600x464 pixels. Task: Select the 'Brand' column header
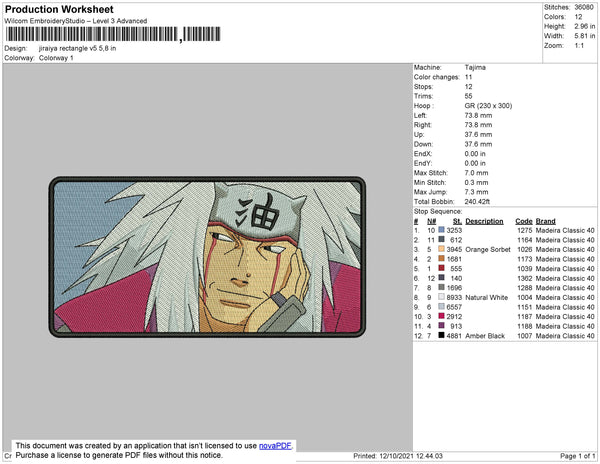point(545,221)
